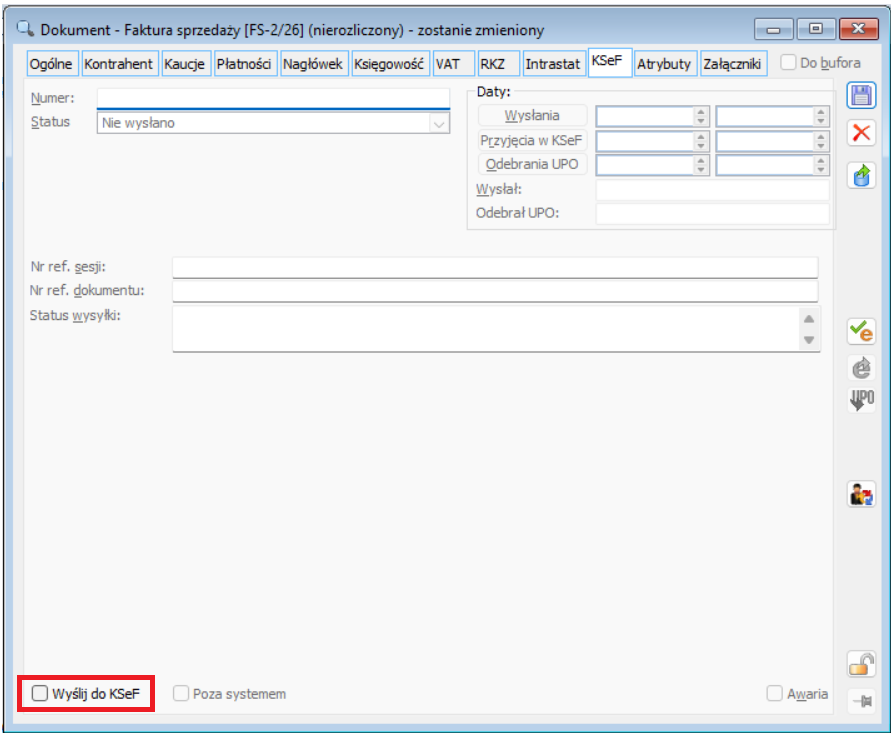Screen dimensions: 895x735
Task: Click the save diskette icon
Action: pyautogui.click(x=860, y=96)
